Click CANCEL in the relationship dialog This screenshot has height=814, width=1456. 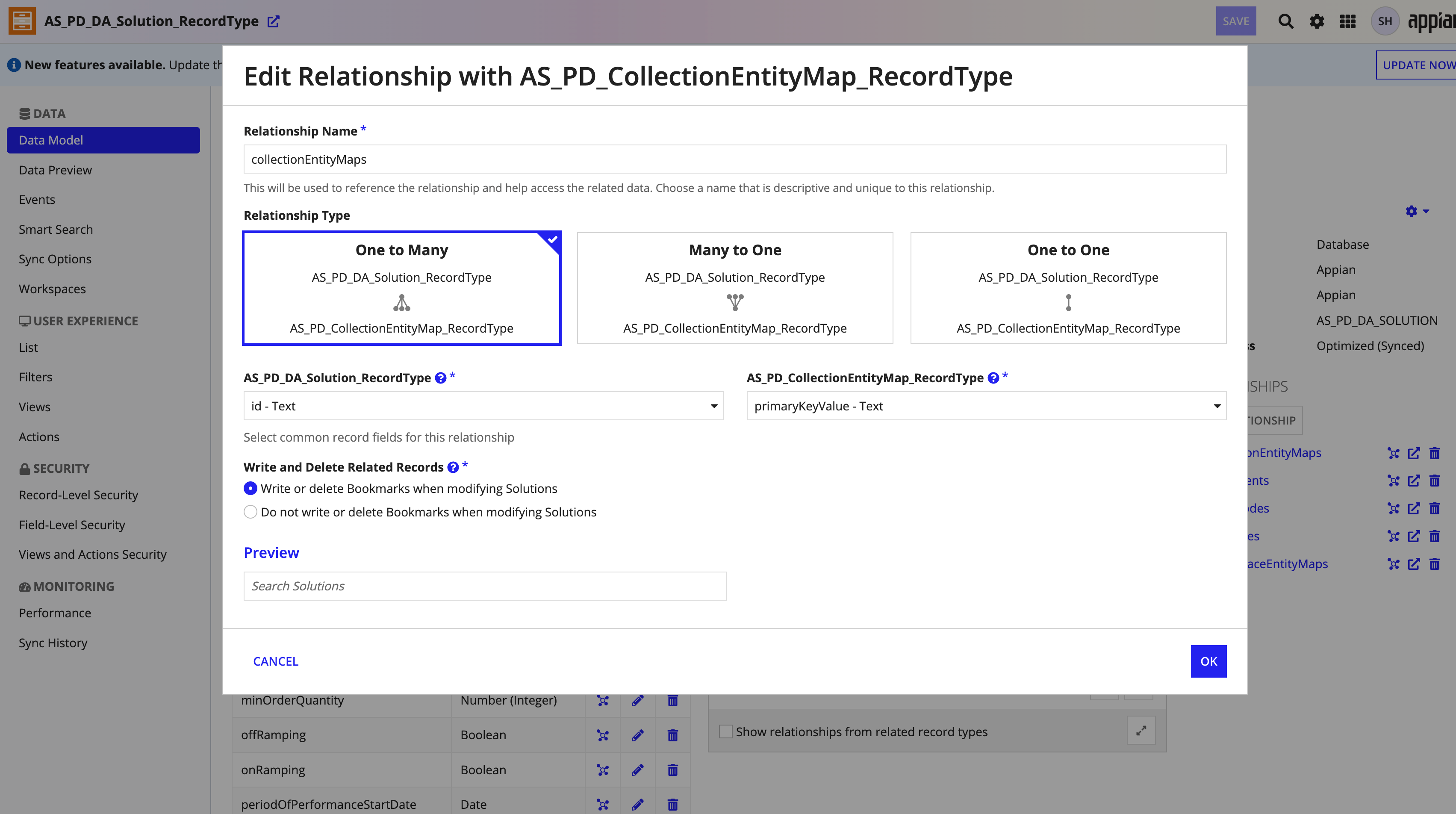click(x=275, y=661)
